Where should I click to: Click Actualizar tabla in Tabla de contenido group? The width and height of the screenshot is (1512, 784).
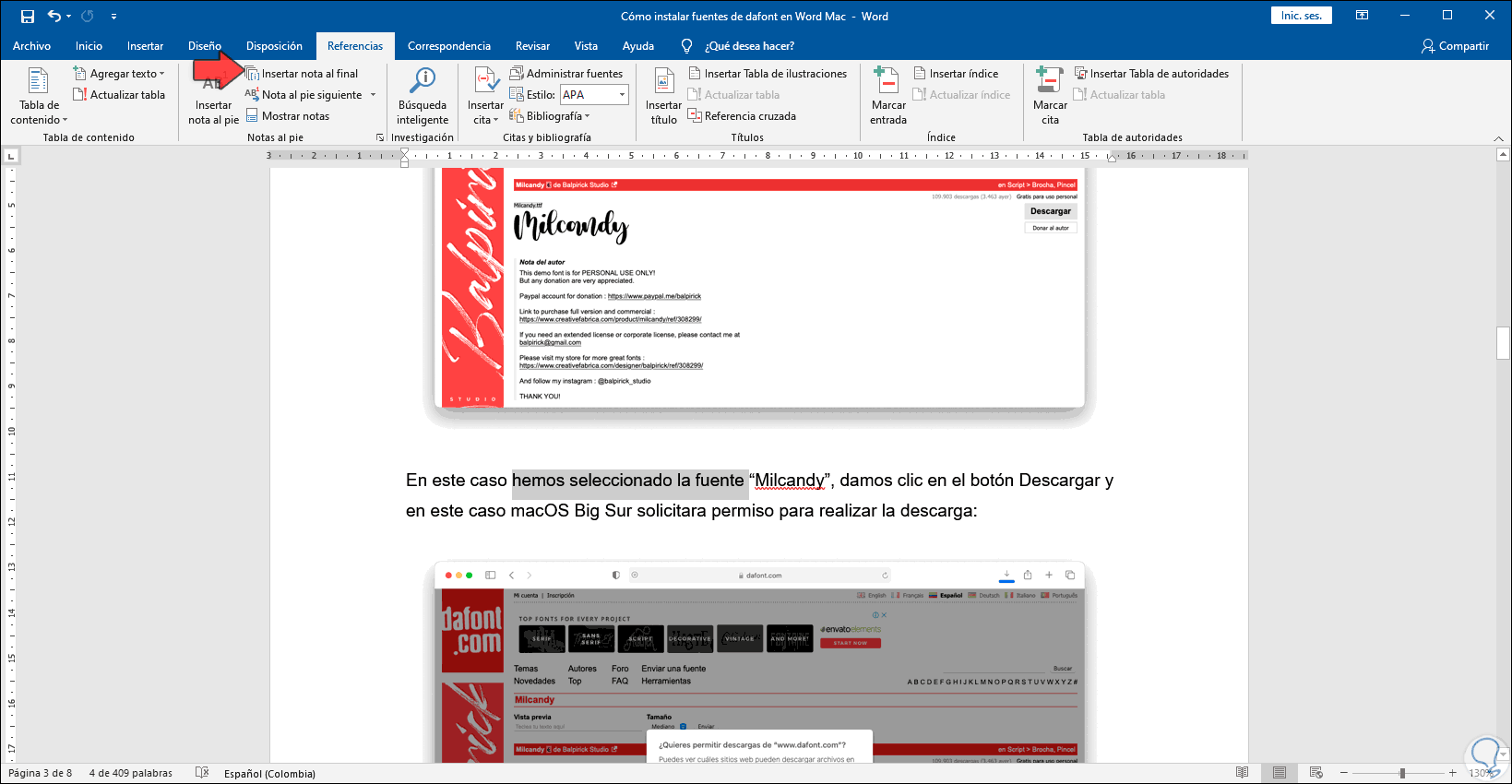tap(119, 95)
